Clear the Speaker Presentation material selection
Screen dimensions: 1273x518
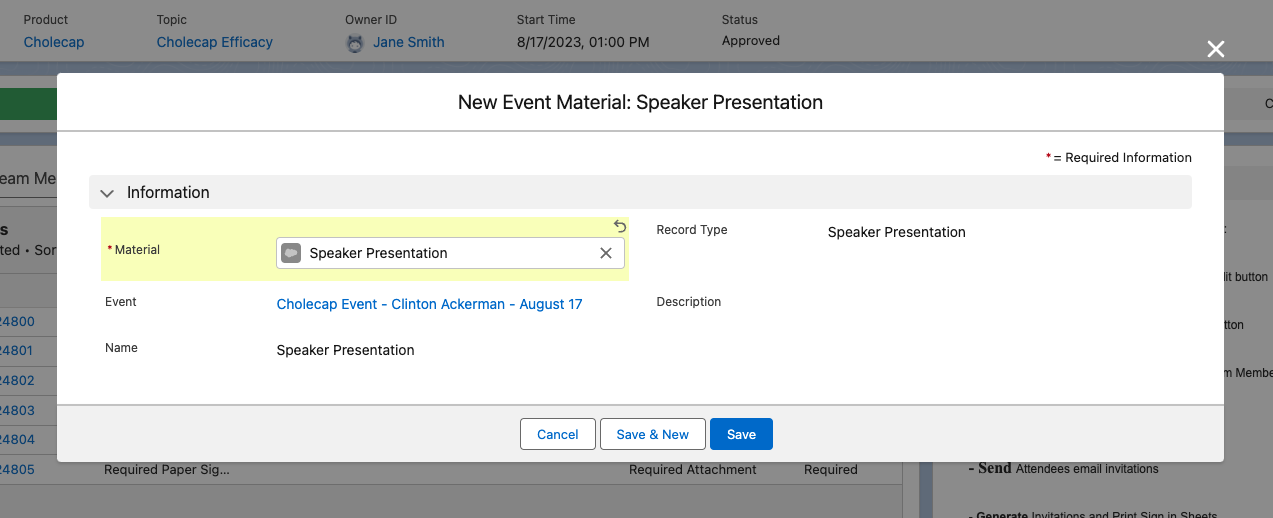point(605,253)
